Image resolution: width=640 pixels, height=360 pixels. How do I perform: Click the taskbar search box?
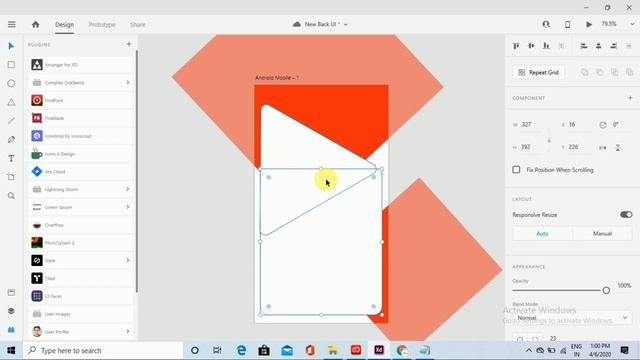pyautogui.click(x=103, y=350)
